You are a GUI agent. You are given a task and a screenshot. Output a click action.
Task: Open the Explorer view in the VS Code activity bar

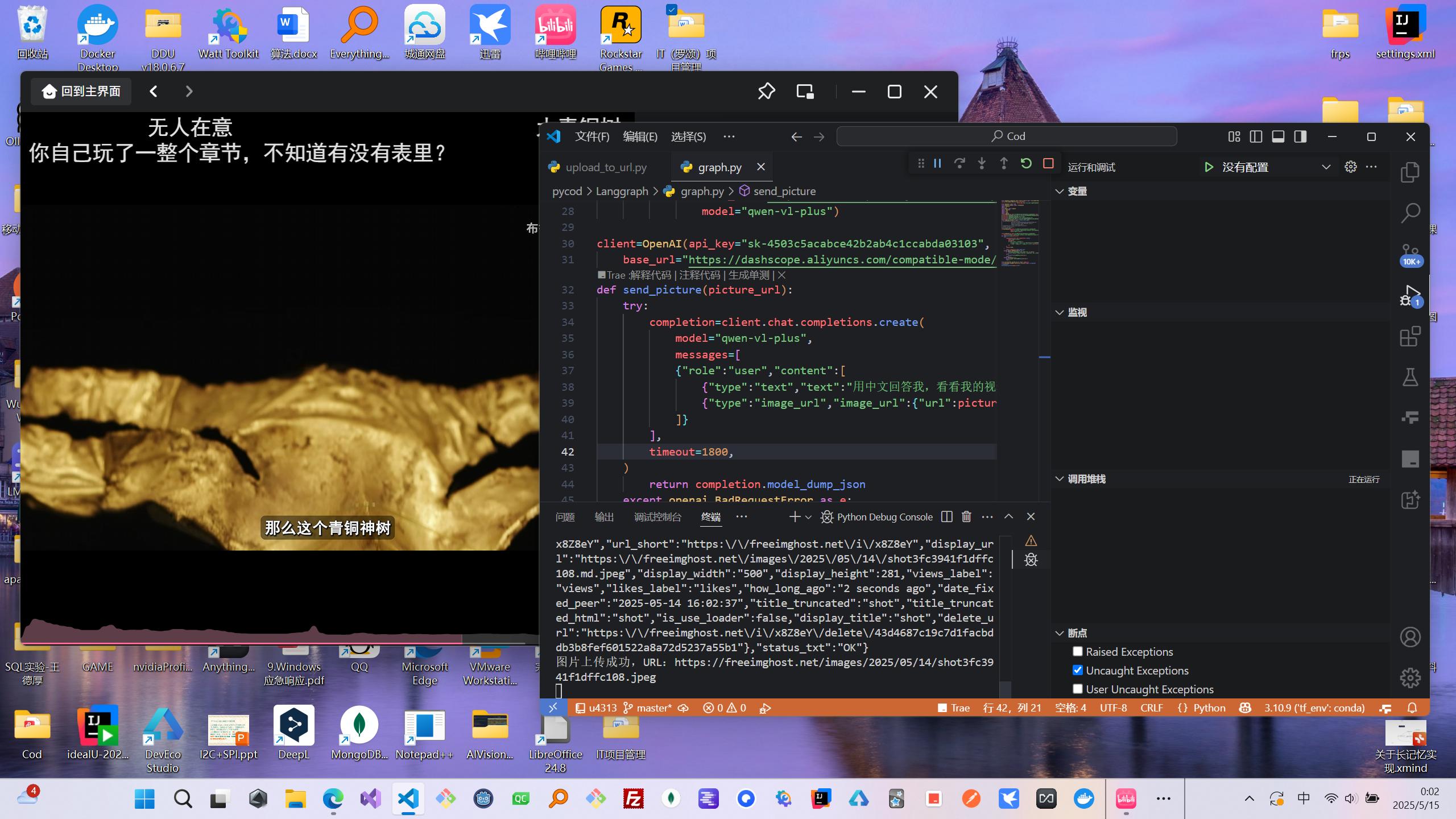click(1410, 172)
